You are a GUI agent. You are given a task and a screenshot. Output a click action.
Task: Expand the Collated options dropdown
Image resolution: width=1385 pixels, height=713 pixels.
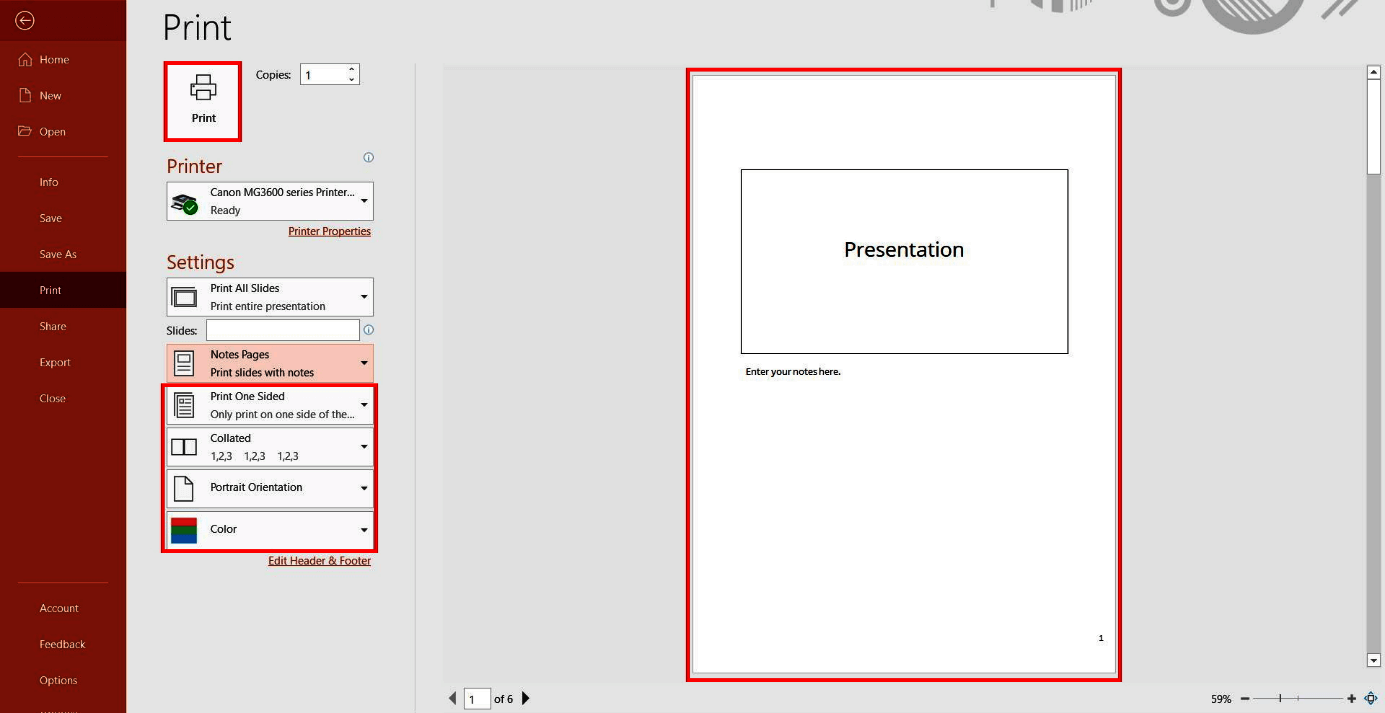[364, 446]
